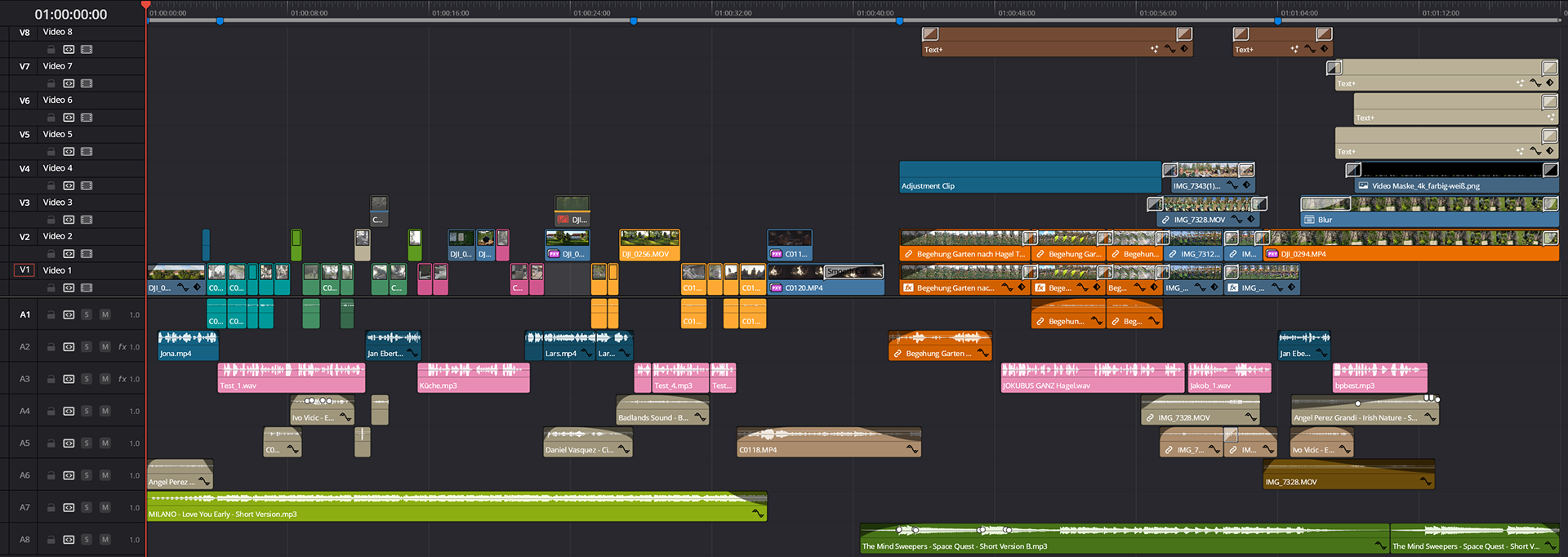Lock the Video 3 track
The width and height of the screenshot is (1568, 557).
click(x=51, y=220)
